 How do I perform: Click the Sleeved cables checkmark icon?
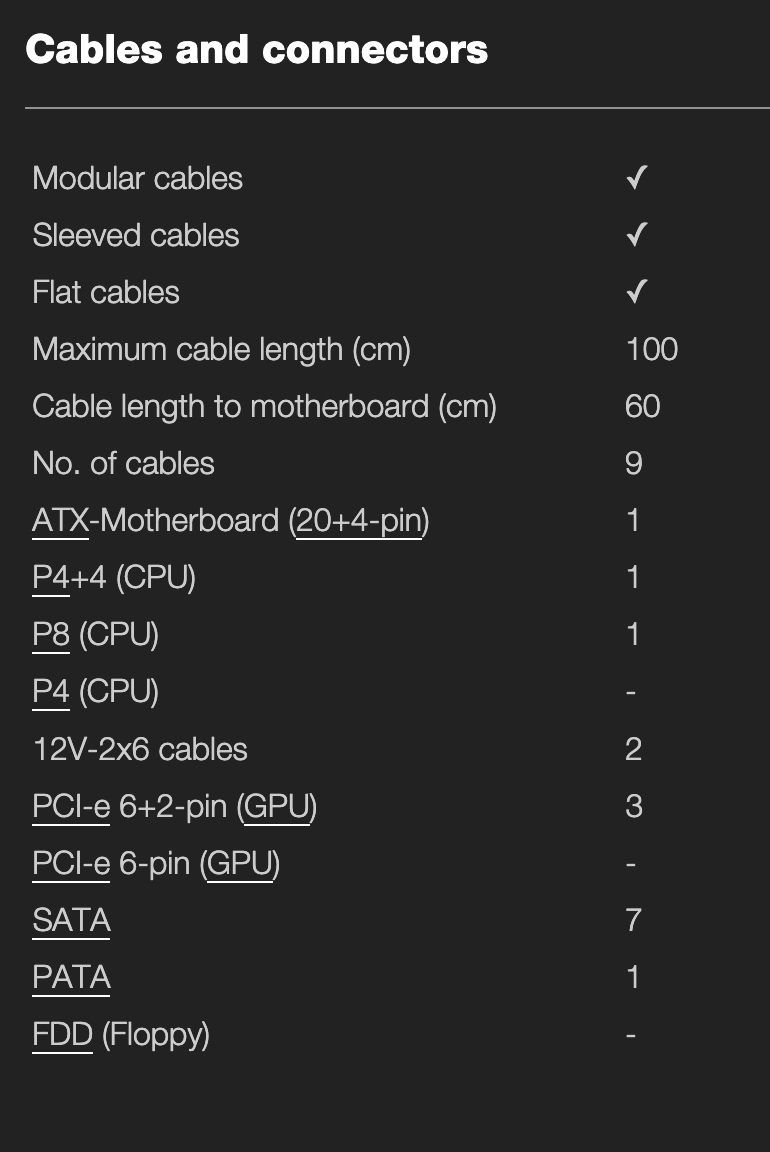coord(637,236)
